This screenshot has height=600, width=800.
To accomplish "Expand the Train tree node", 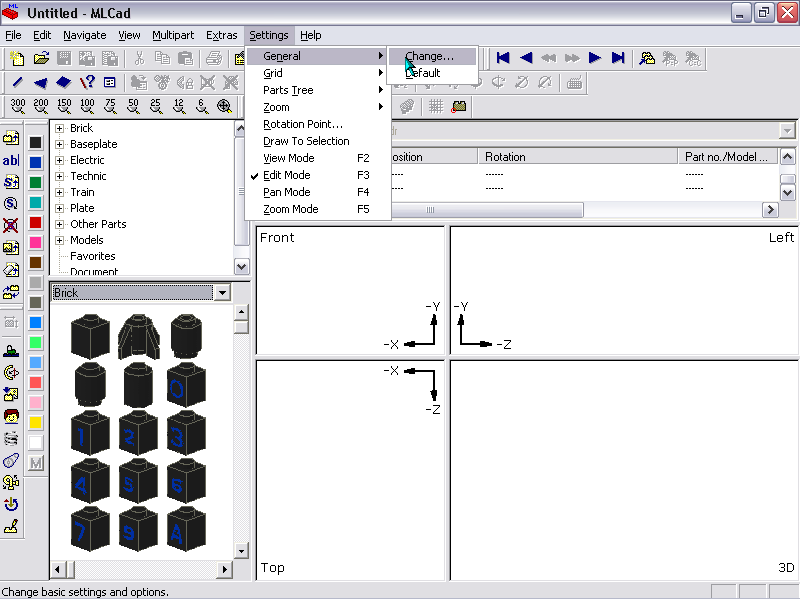I will (x=59, y=192).
